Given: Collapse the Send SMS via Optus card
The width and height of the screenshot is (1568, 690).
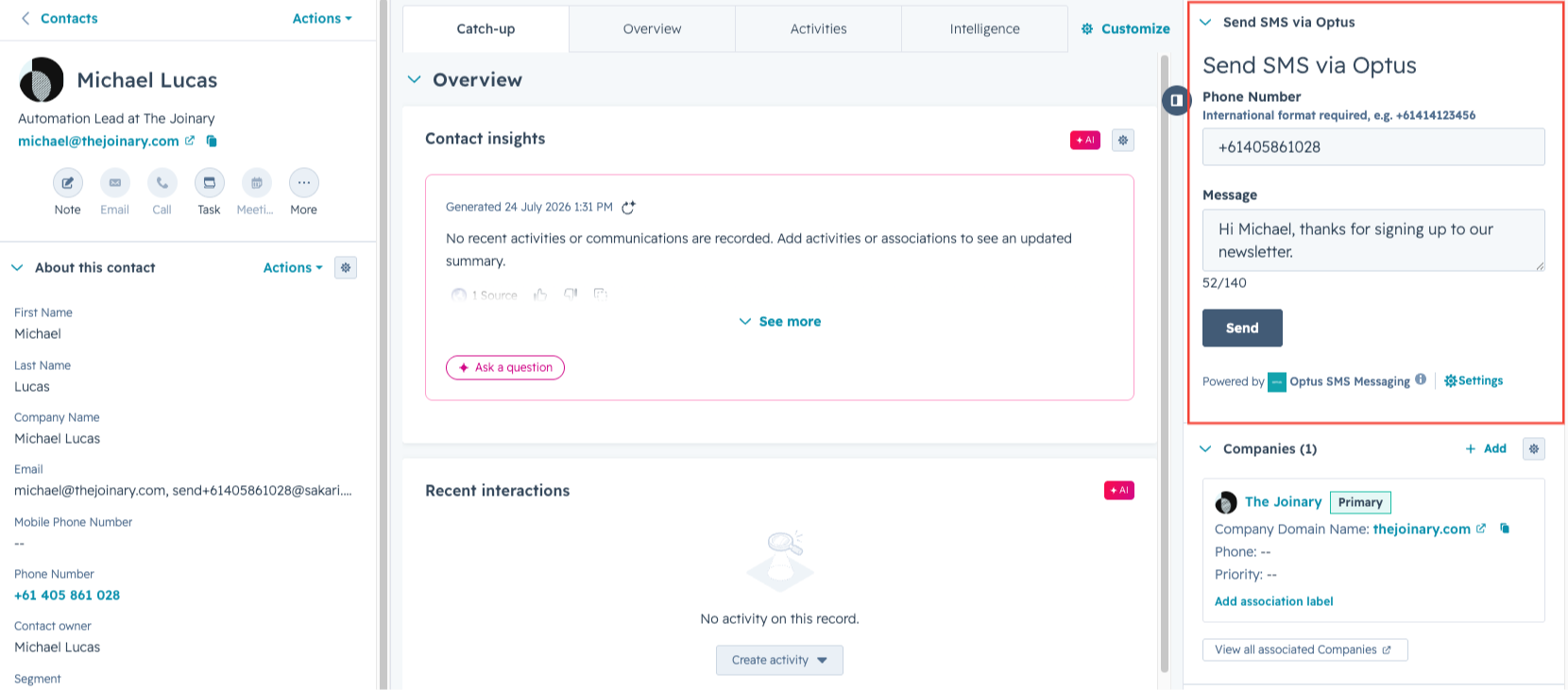Looking at the screenshot, I should point(1205,22).
